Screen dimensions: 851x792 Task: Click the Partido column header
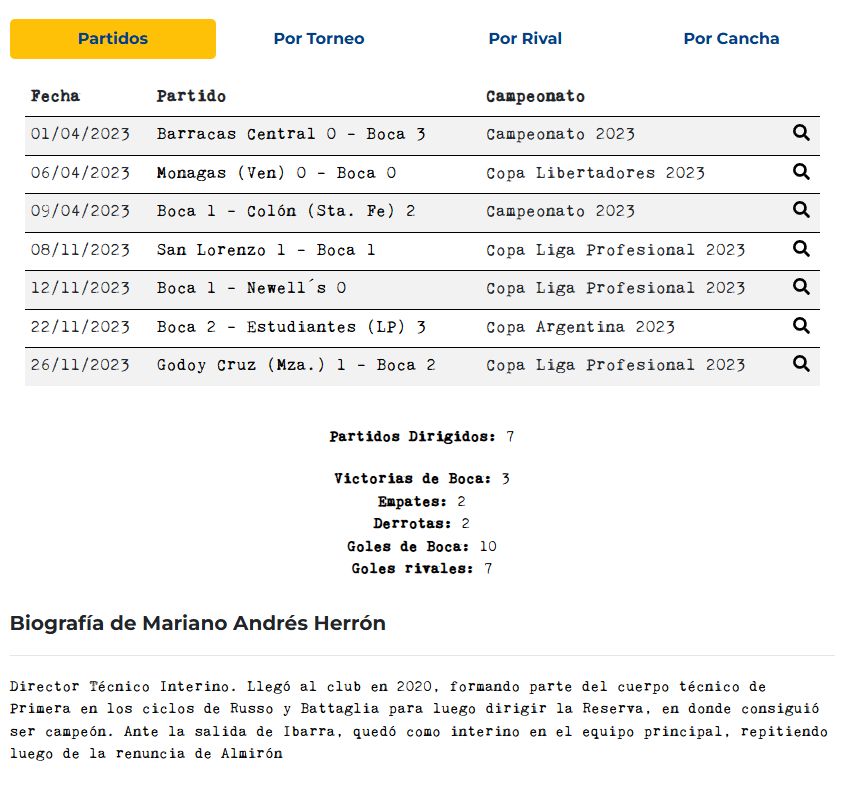coord(191,96)
